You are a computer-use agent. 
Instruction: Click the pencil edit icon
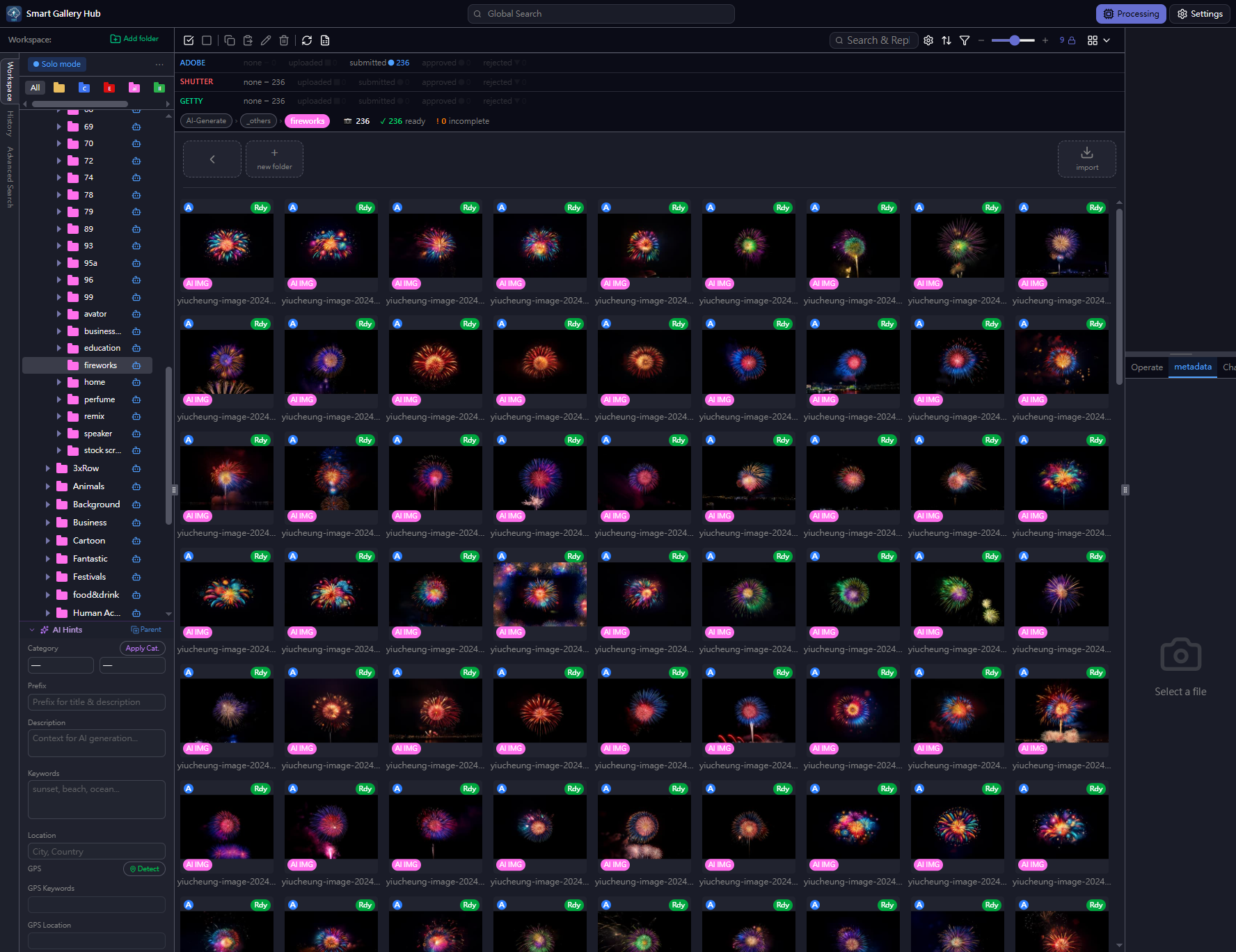[x=266, y=40]
